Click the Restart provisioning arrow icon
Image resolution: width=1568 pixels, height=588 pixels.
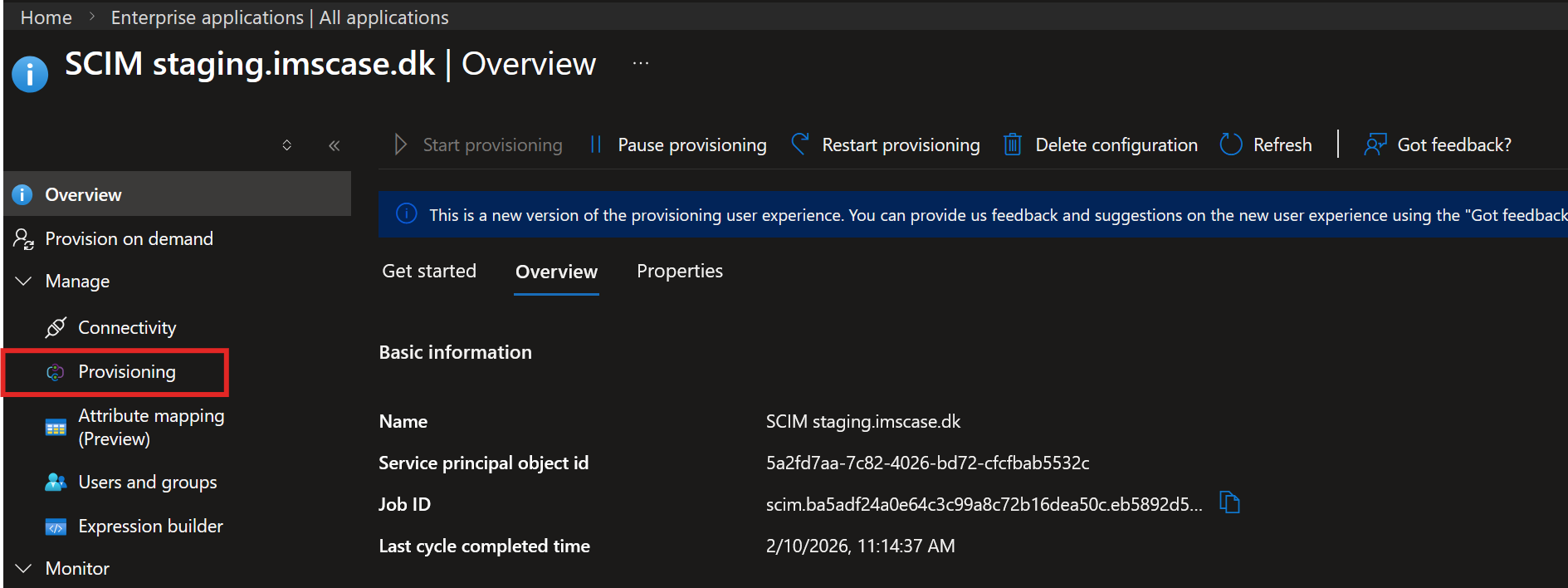(799, 145)
